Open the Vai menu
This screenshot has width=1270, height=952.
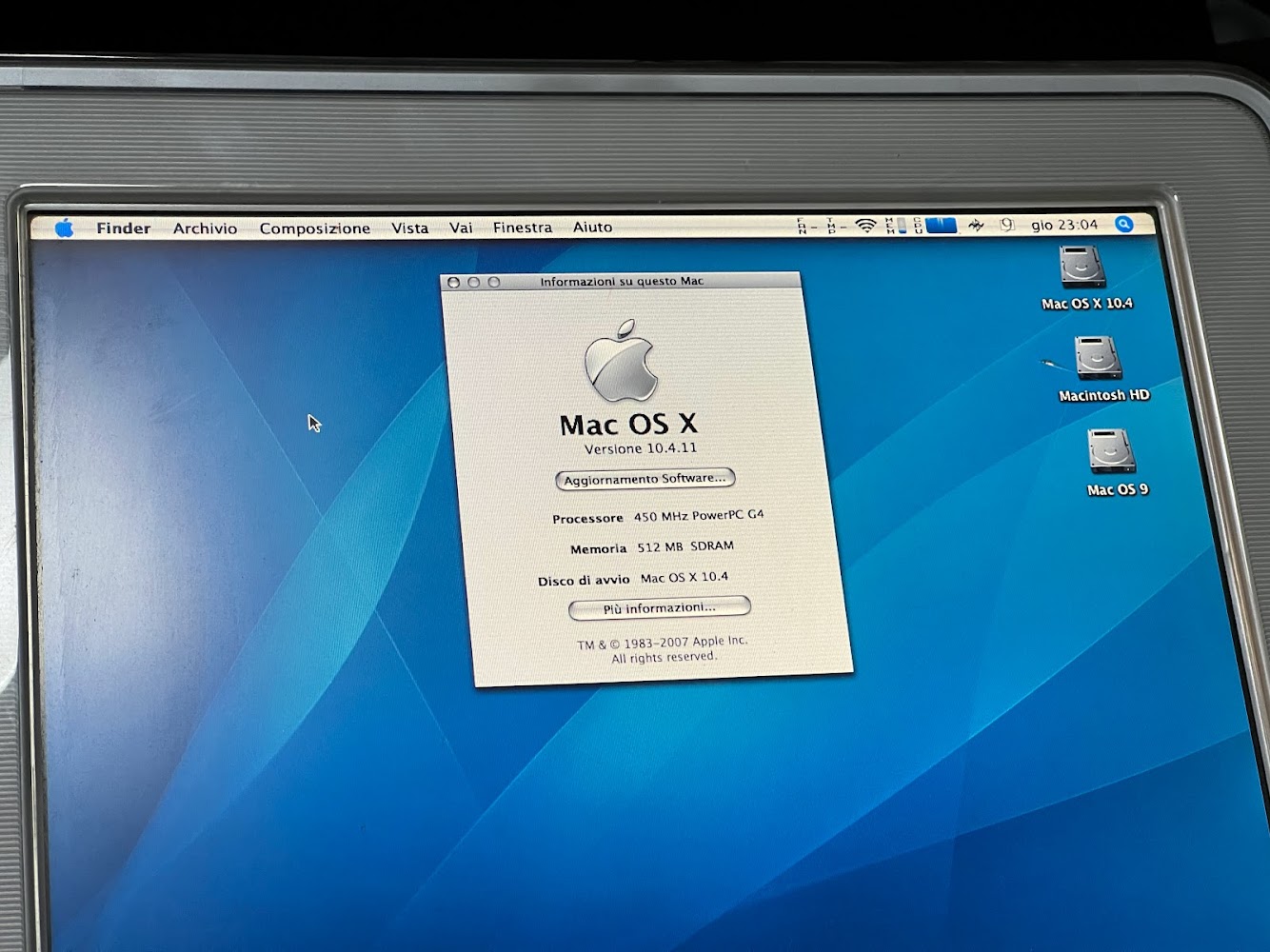click(x=461, y=228)
